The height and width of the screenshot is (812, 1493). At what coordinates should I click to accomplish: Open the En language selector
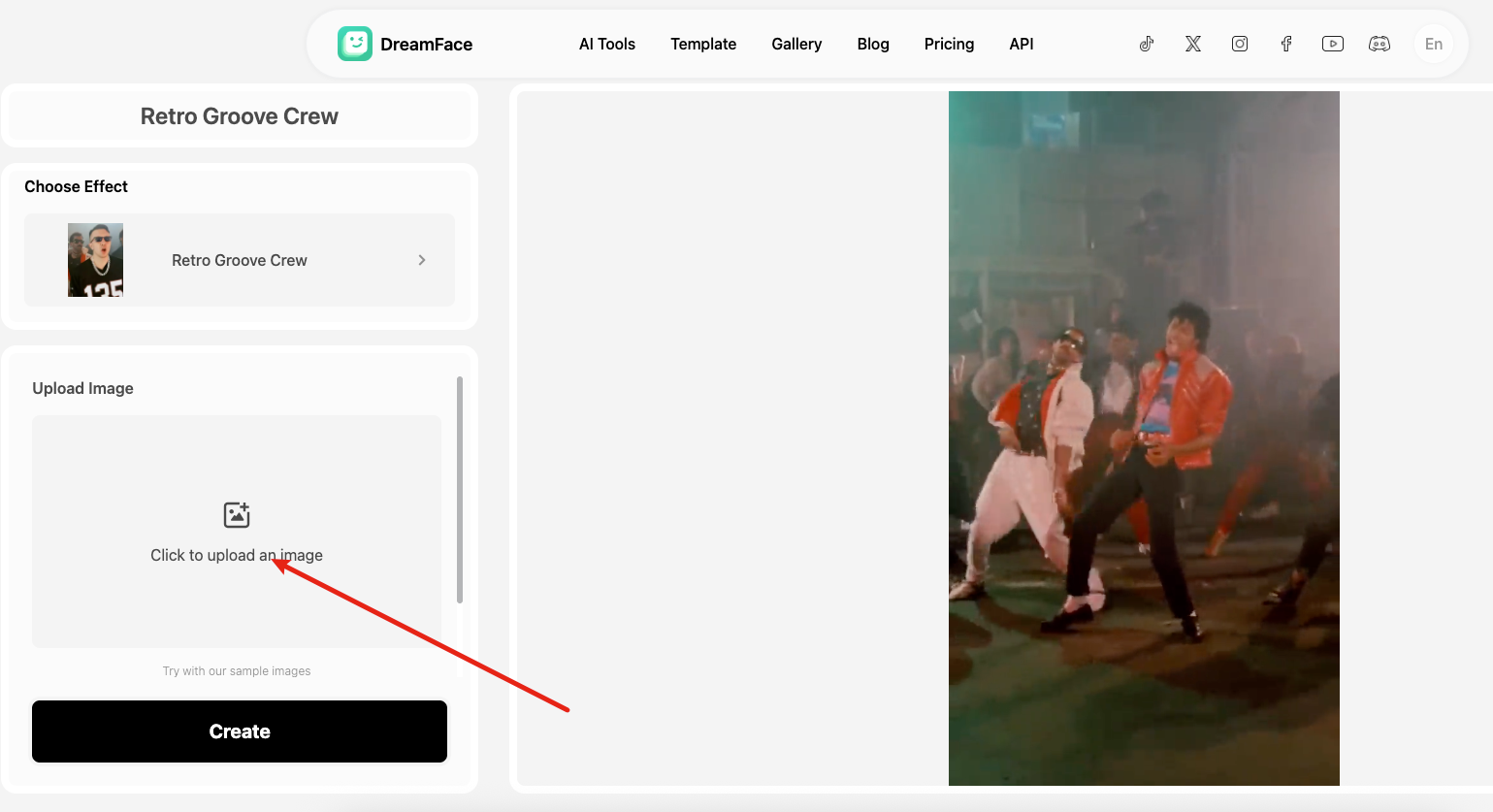coord(1434,44)
